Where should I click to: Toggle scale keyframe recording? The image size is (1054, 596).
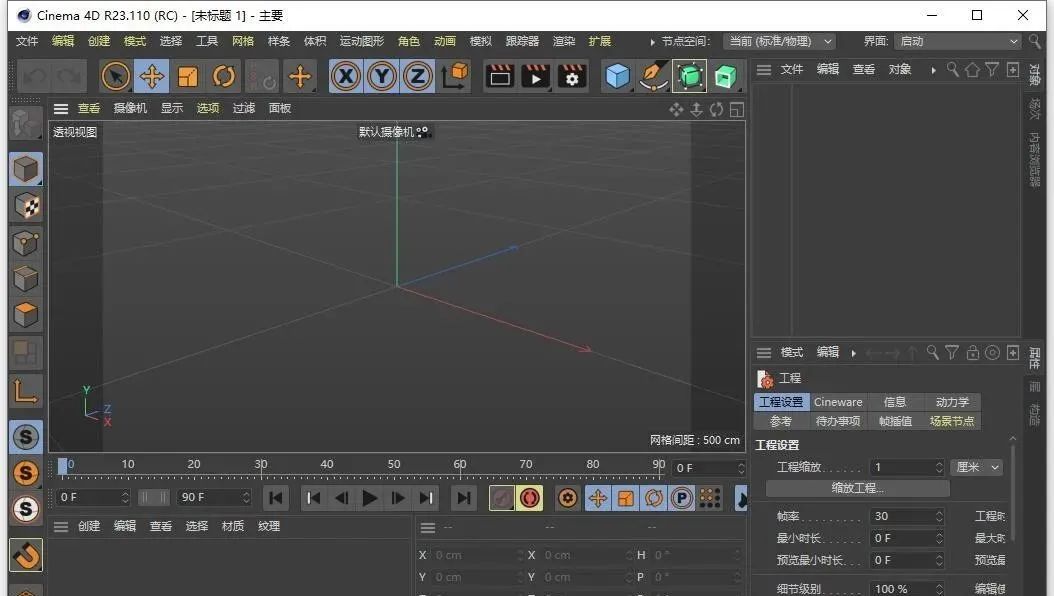click(626, 498)
